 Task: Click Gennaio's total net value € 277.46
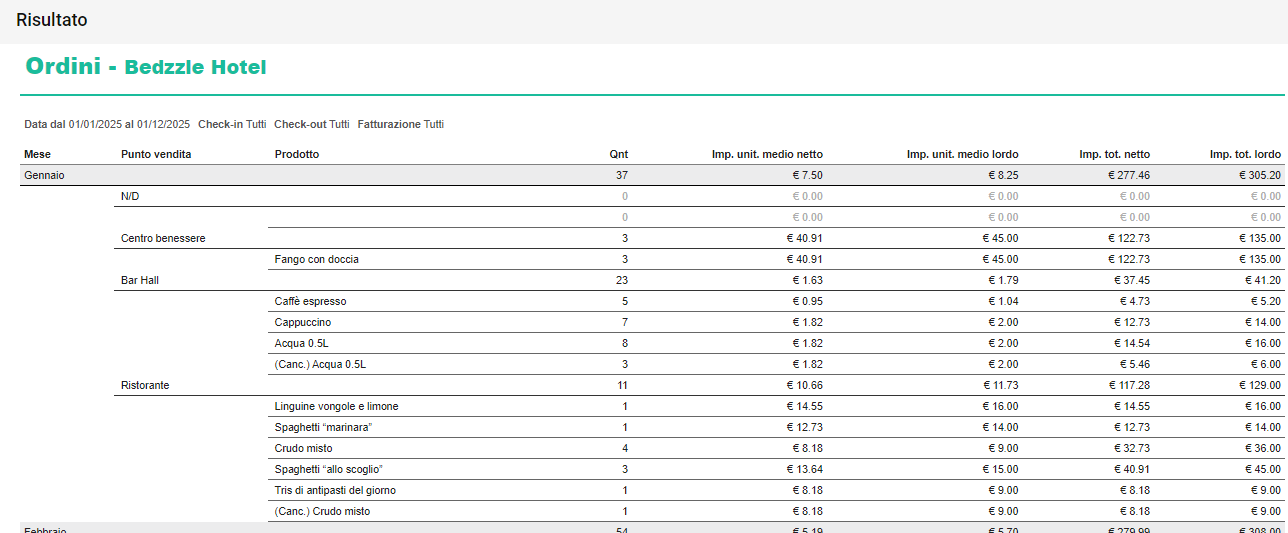[1129, 175]
